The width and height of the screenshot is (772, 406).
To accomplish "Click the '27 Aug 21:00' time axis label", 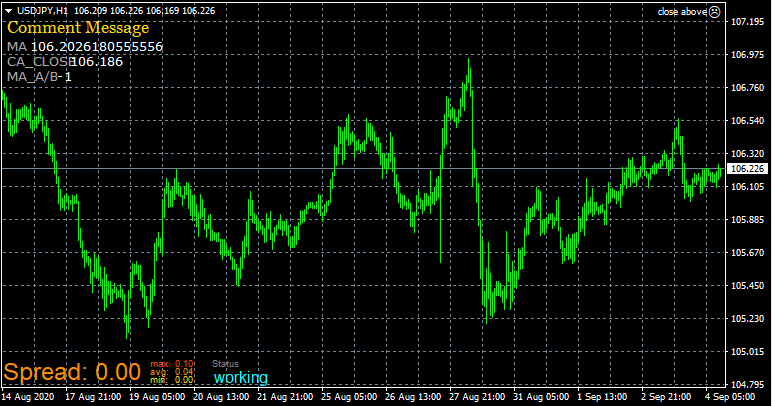I will point(477,397).
